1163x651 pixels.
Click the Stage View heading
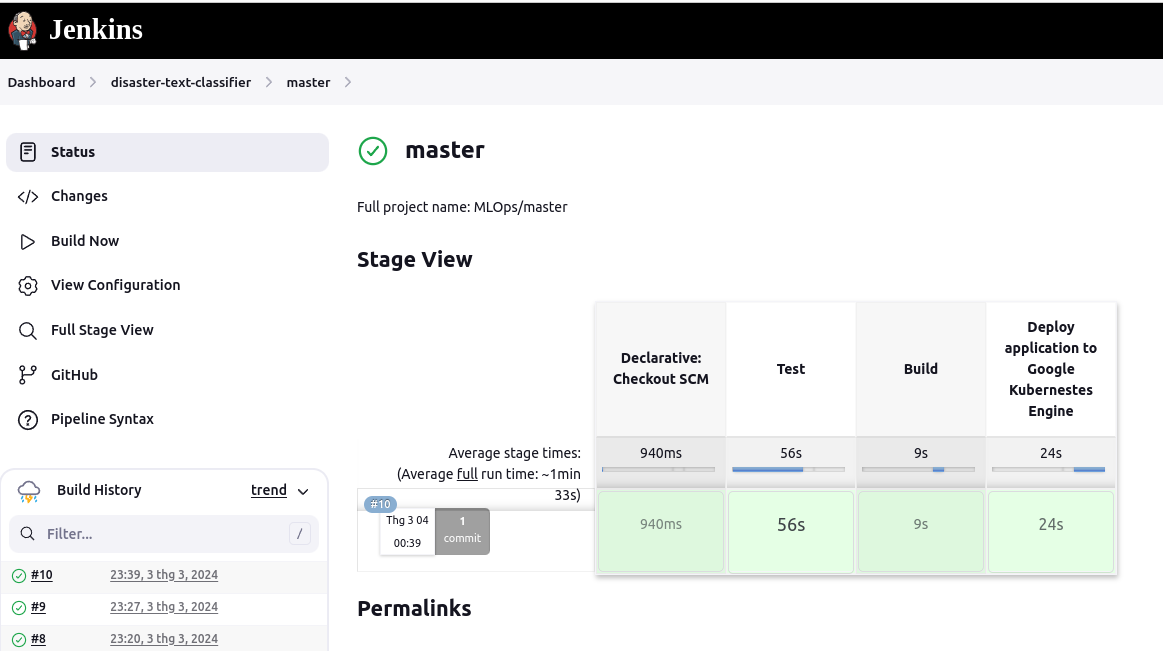(x=415, y=260)
